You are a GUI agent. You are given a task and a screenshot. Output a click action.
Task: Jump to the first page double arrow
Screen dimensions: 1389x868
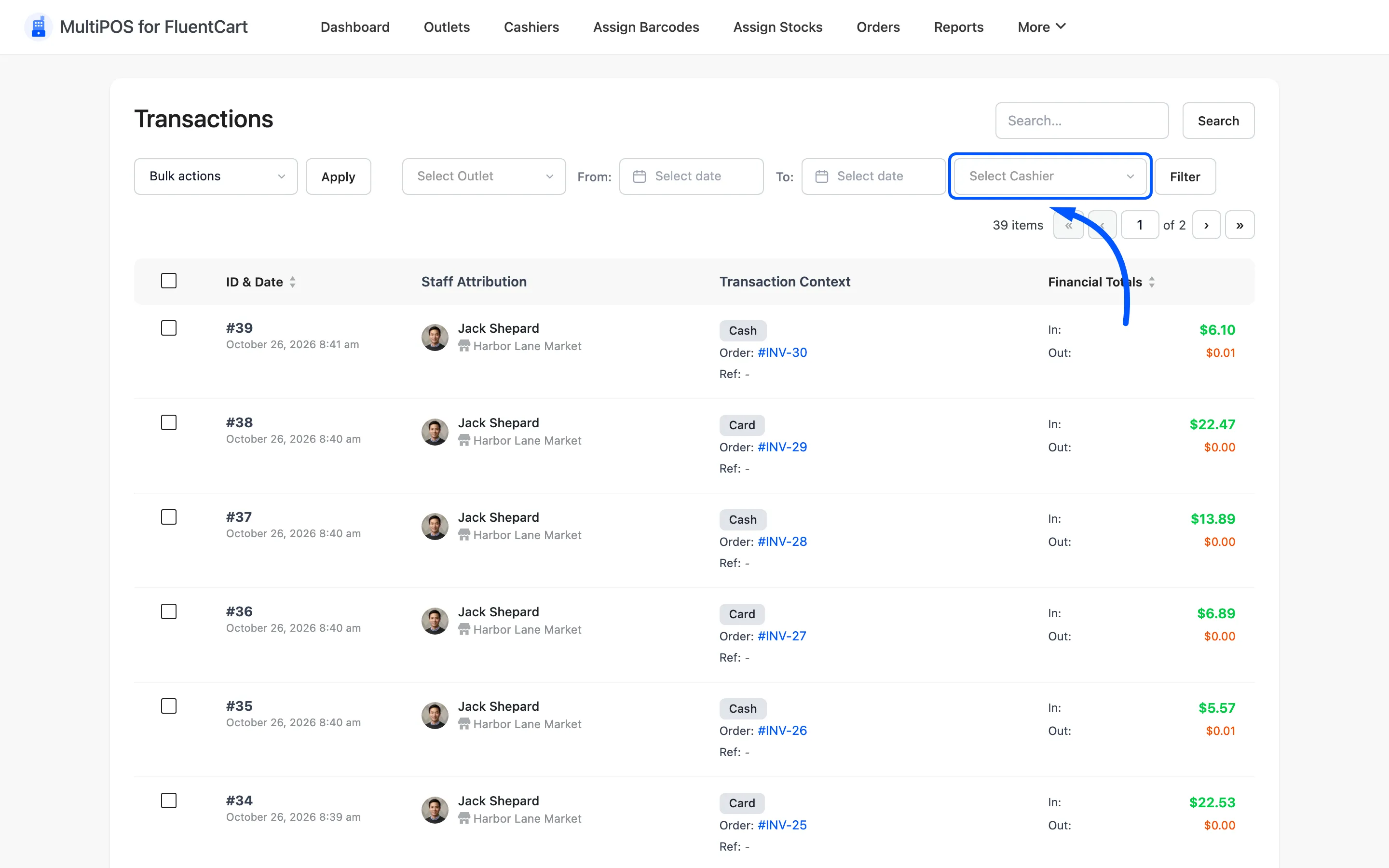pos(1068,225)
